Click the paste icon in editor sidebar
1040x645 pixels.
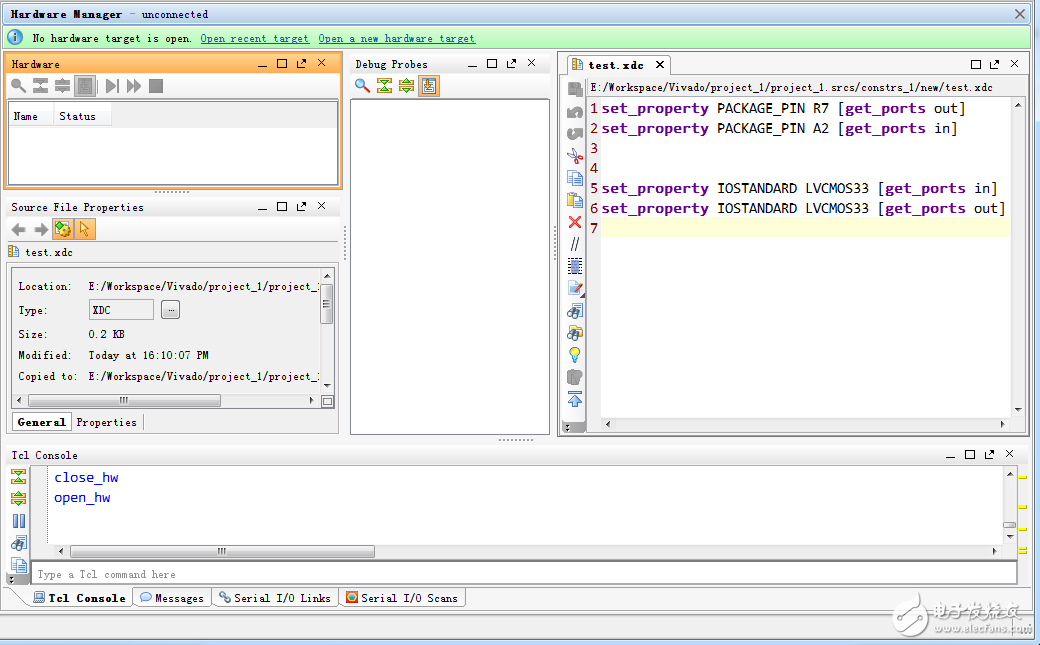[x=575, y=200]
